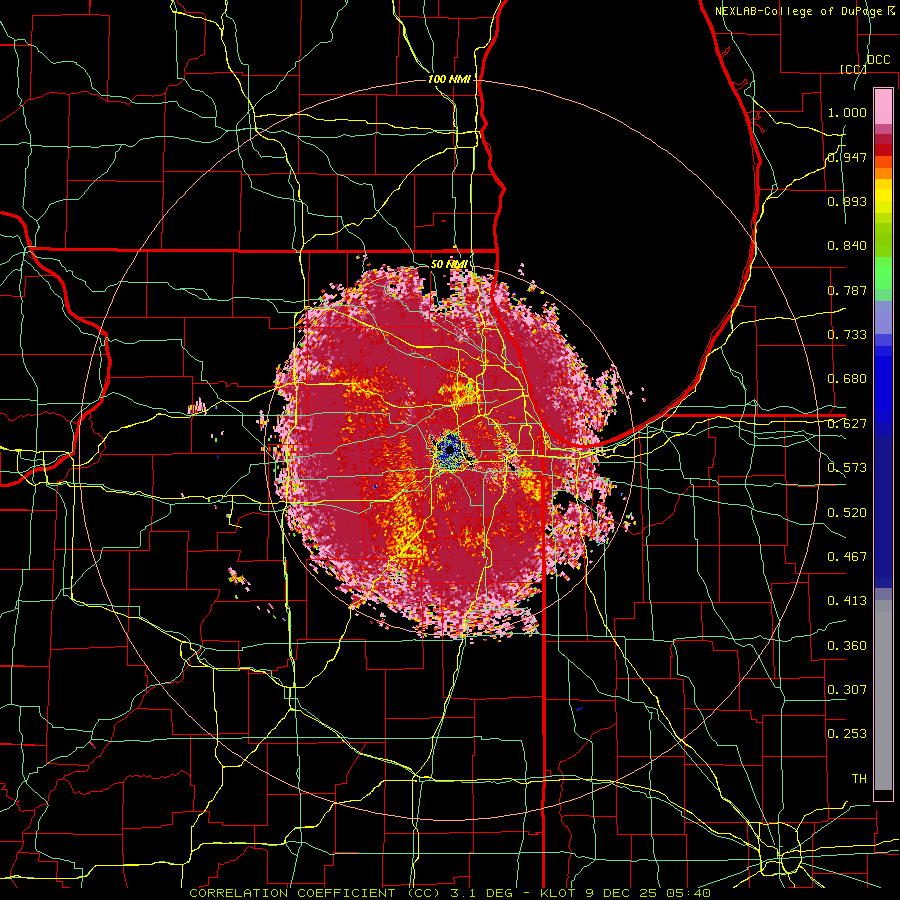Click the 100 NMI range ring label
The height and width of the screenshot is (900, 900).
coord(449,79)
